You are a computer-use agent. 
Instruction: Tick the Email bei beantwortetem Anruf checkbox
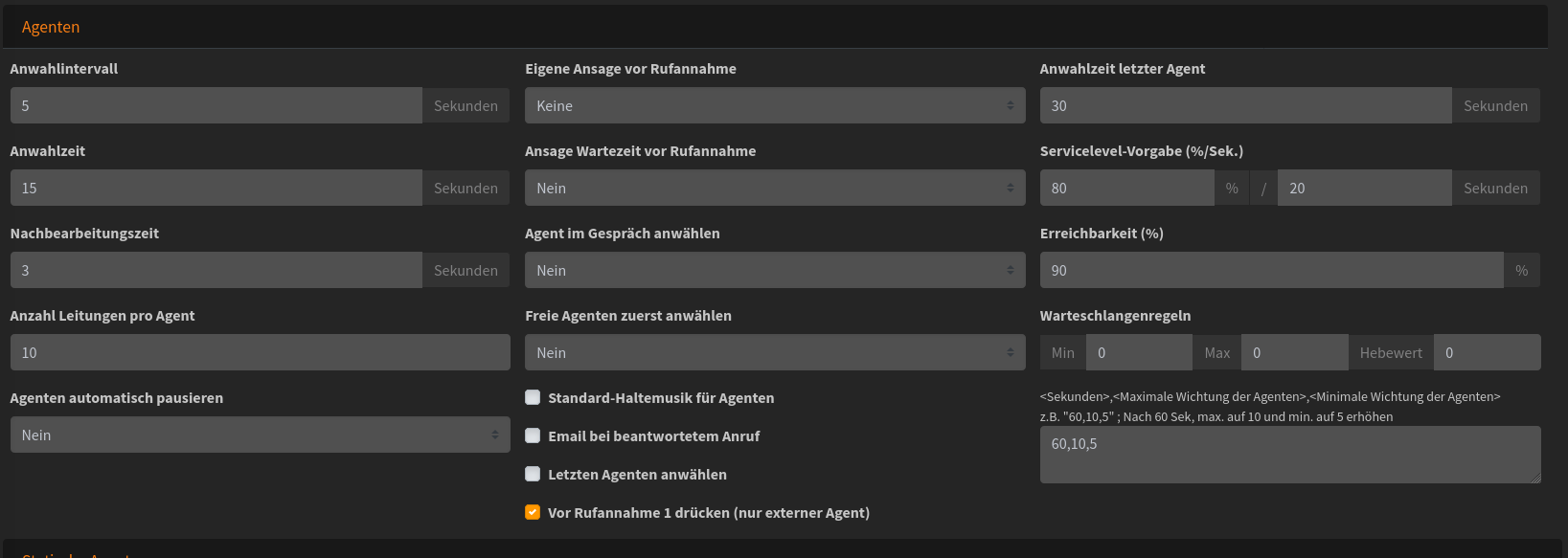point(533,435)
